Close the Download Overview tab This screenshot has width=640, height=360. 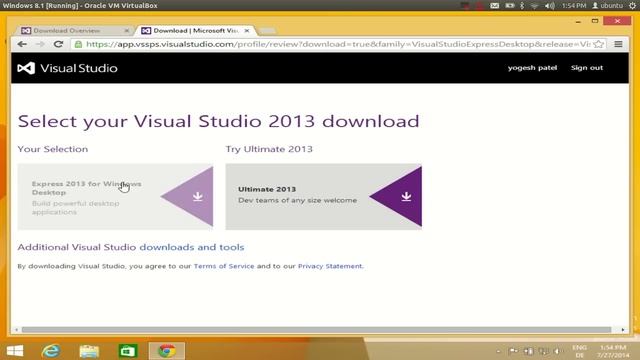click(x=127, y=31)
